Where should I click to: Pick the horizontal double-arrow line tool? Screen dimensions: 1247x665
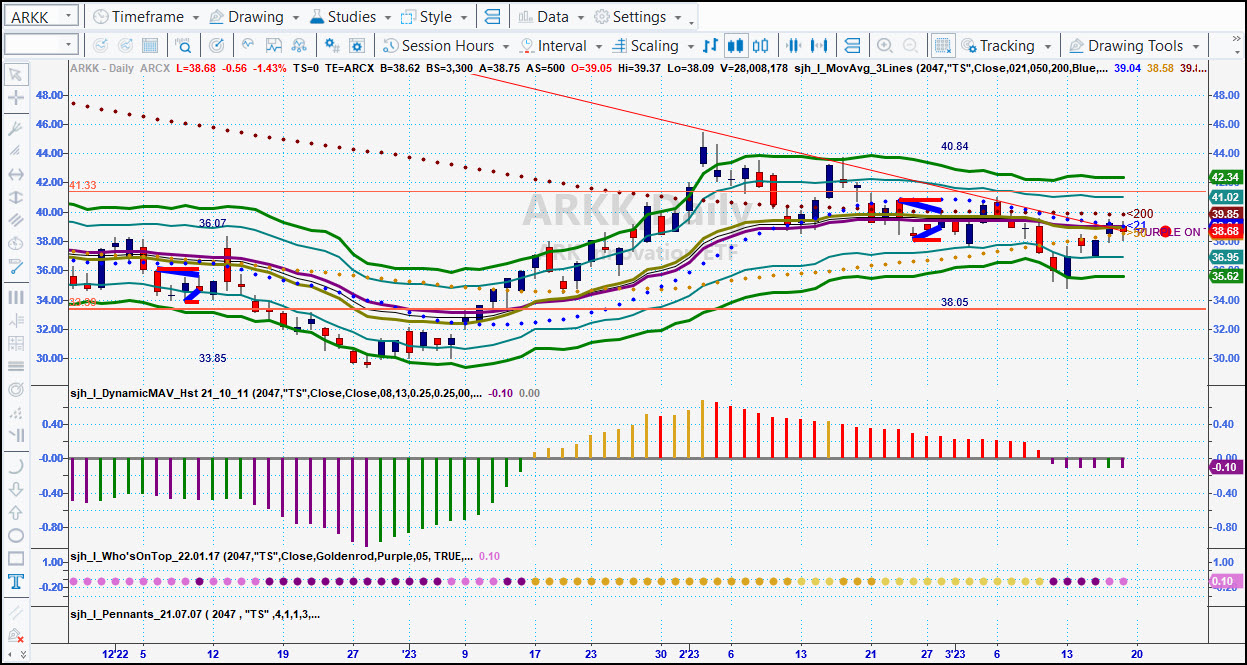16,173
